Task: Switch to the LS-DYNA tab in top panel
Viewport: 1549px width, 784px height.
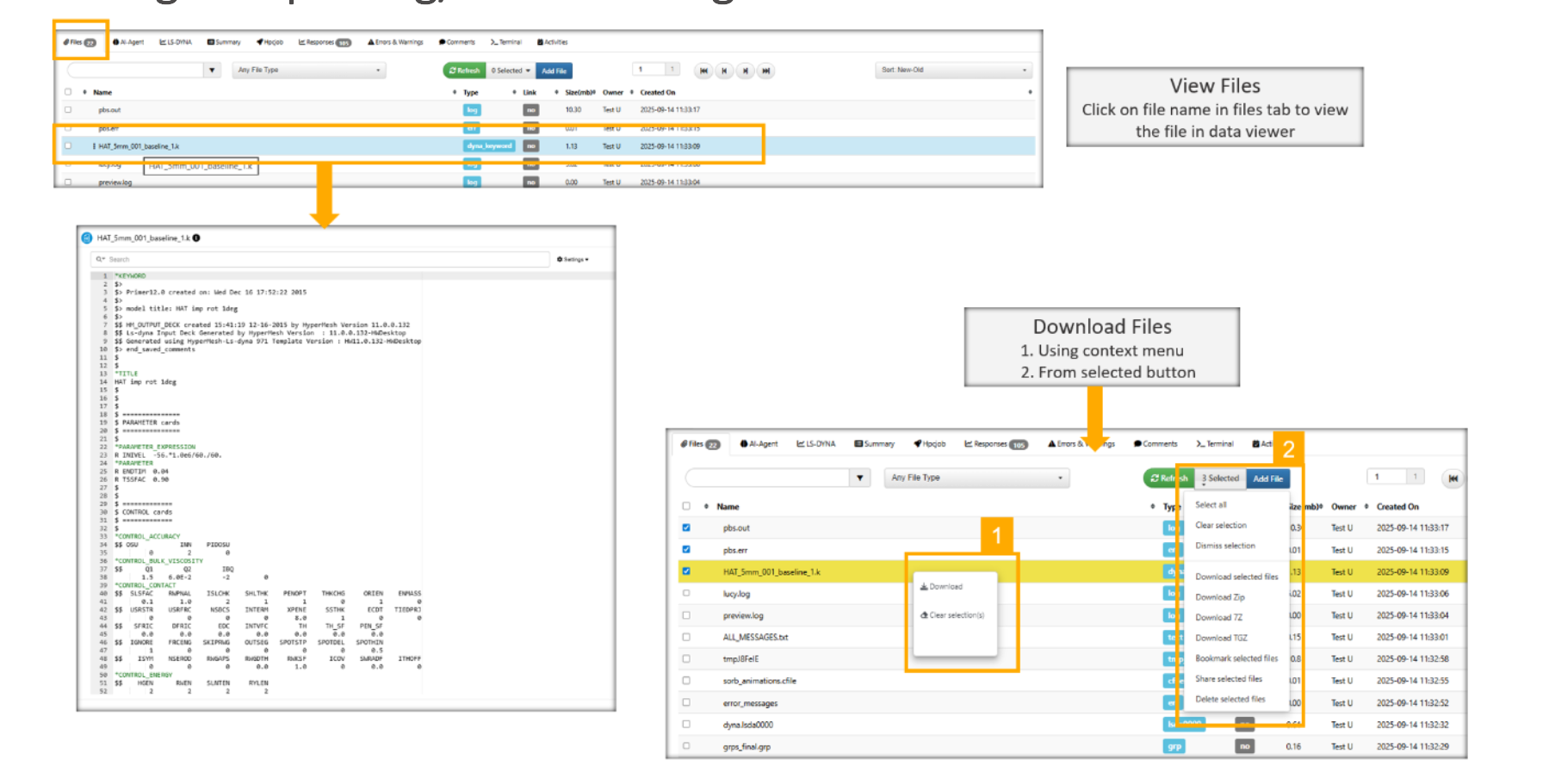Action: tap(176, 42)
